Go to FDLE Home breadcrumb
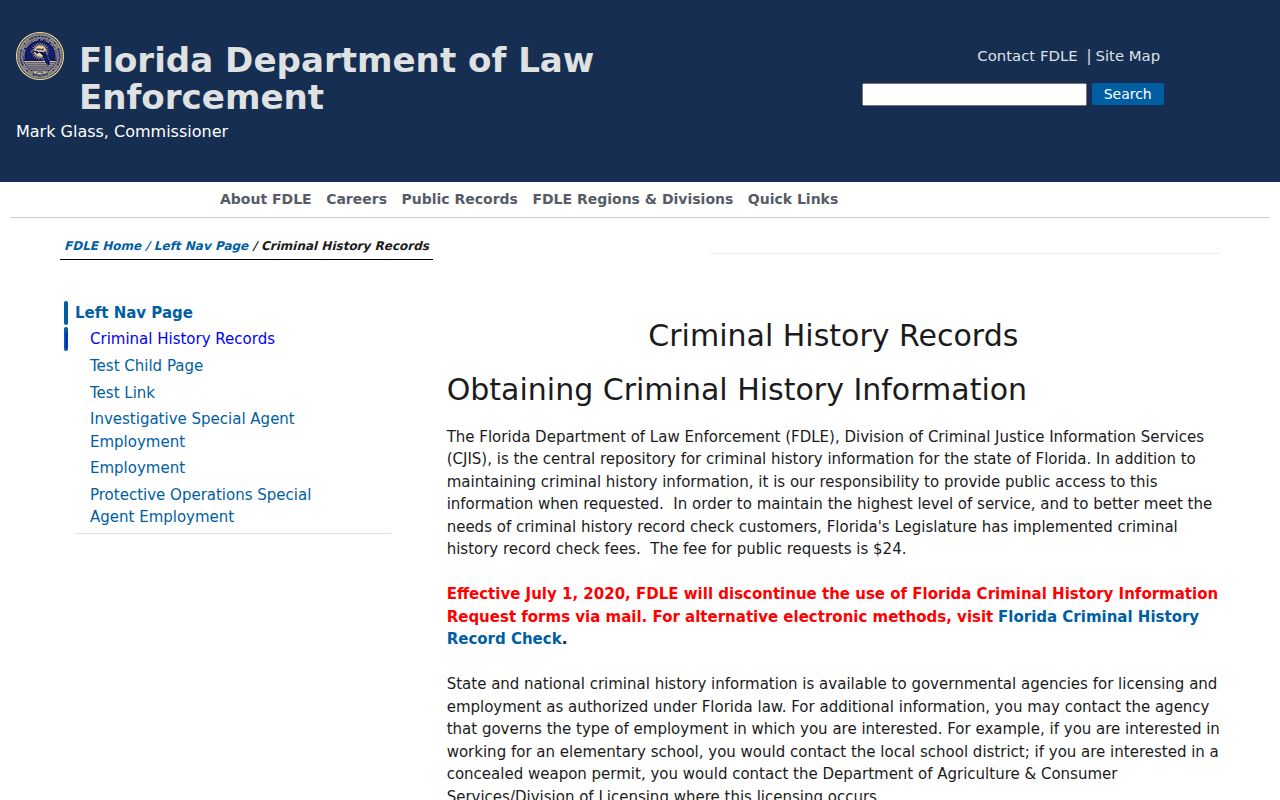Screen dimensions: 1280x800 [103, 246]
